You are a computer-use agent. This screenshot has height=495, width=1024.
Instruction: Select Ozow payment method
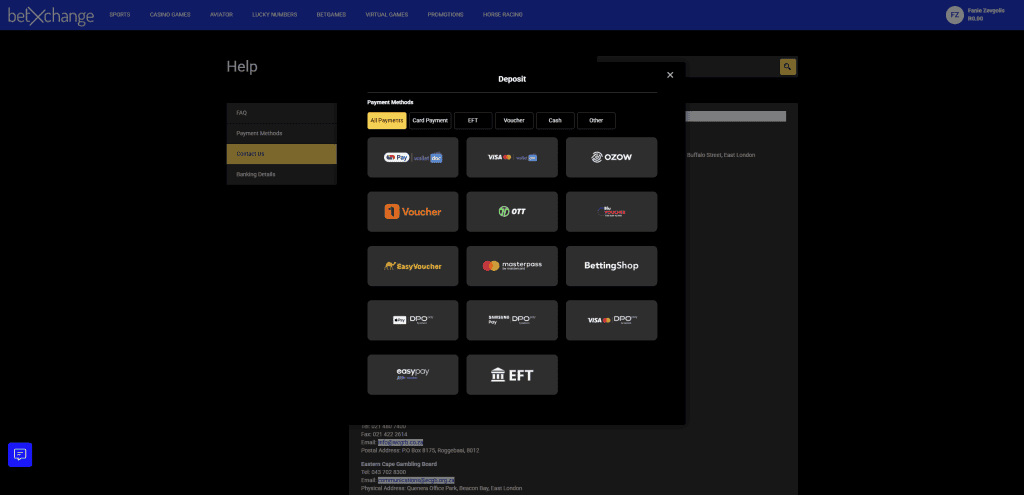pos(611,157)
